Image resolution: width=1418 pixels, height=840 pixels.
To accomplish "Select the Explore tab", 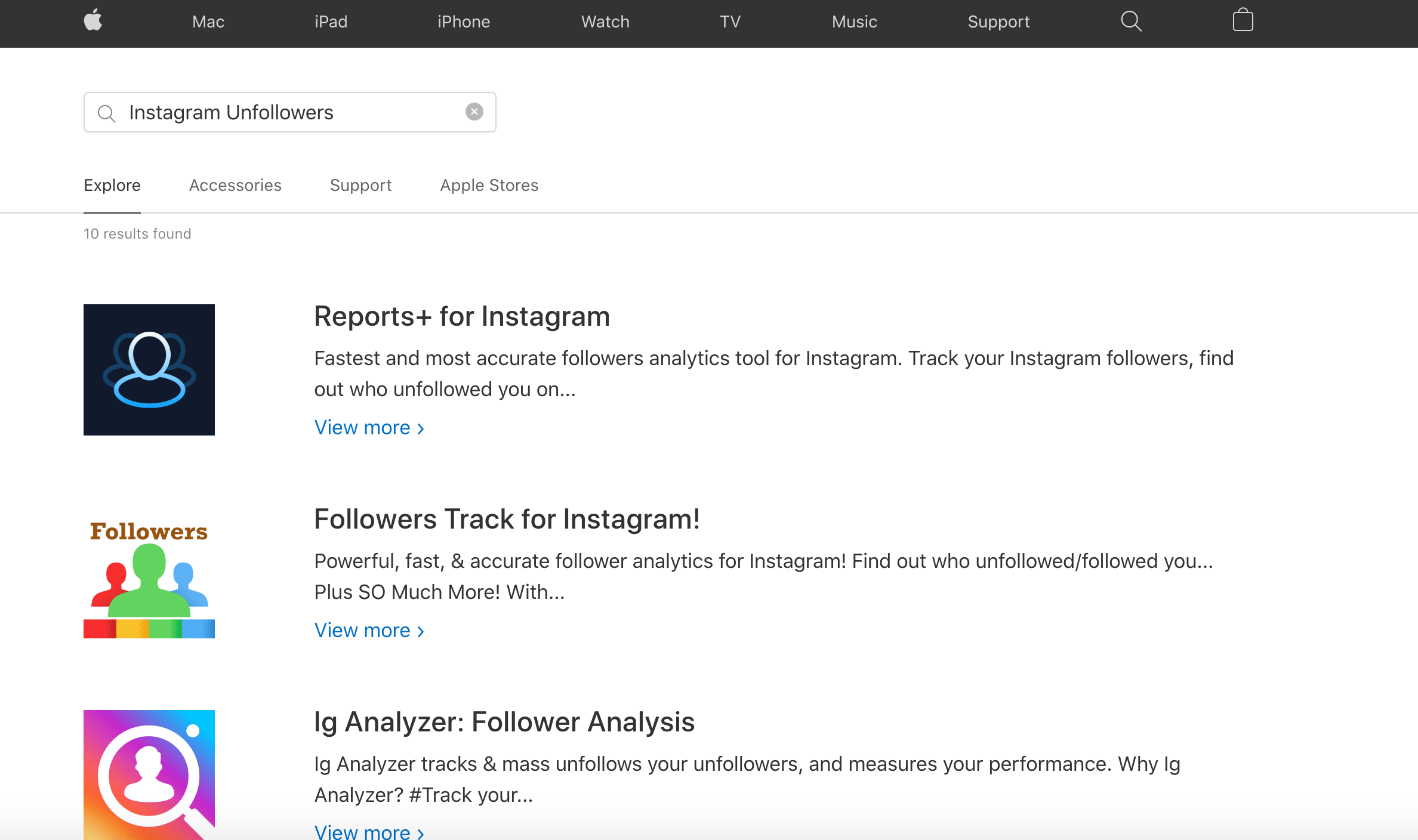I will pos(112,185).
